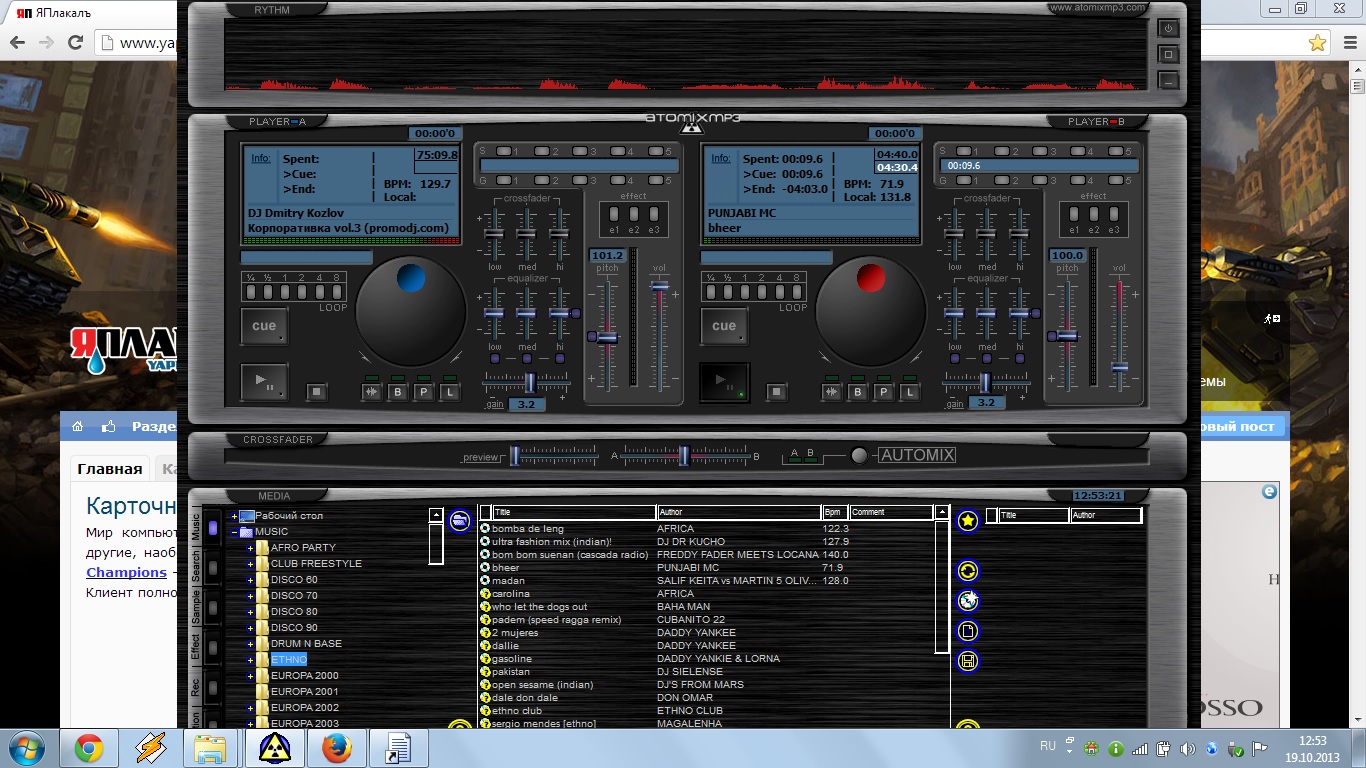Toggle the B button on Player B
This screenshot has height=768, width=1366.
pyautogui.click(x=858, y=392)
